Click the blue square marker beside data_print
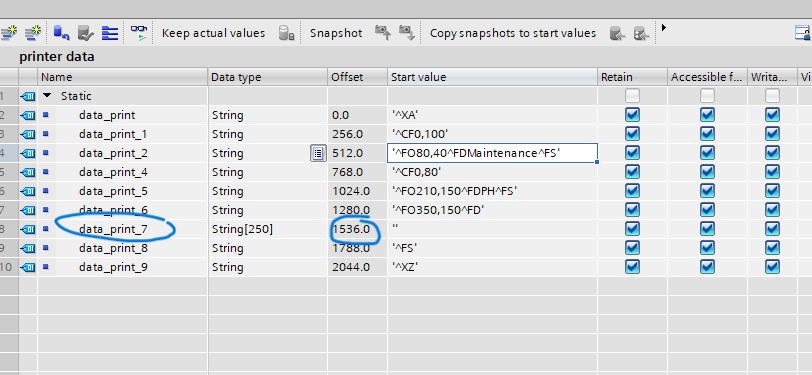This screenshot has height=375, width=812. coord(46,114)
